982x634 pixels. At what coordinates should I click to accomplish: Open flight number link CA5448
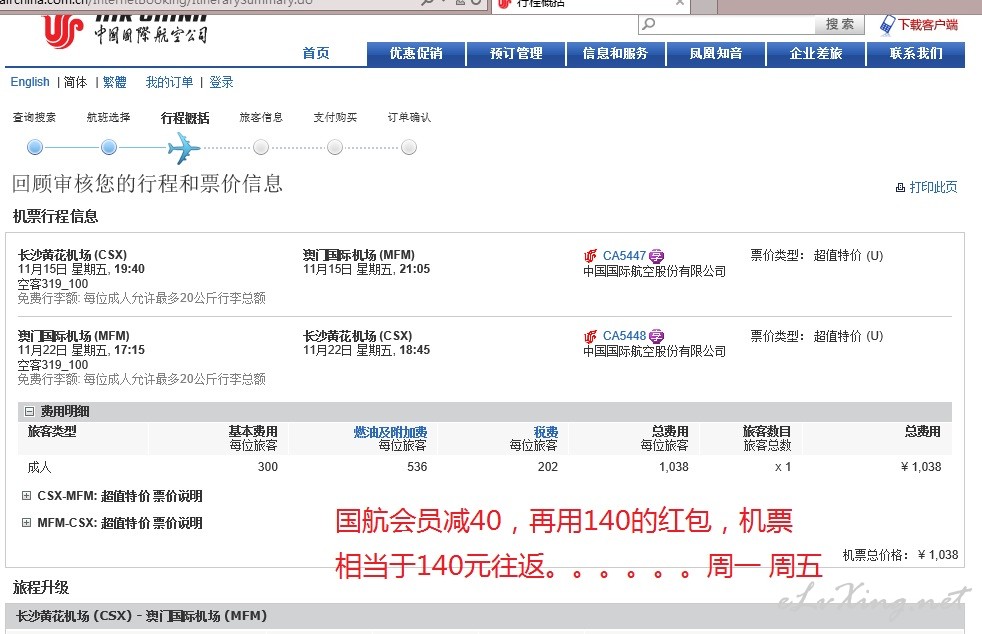click(624, 336)
